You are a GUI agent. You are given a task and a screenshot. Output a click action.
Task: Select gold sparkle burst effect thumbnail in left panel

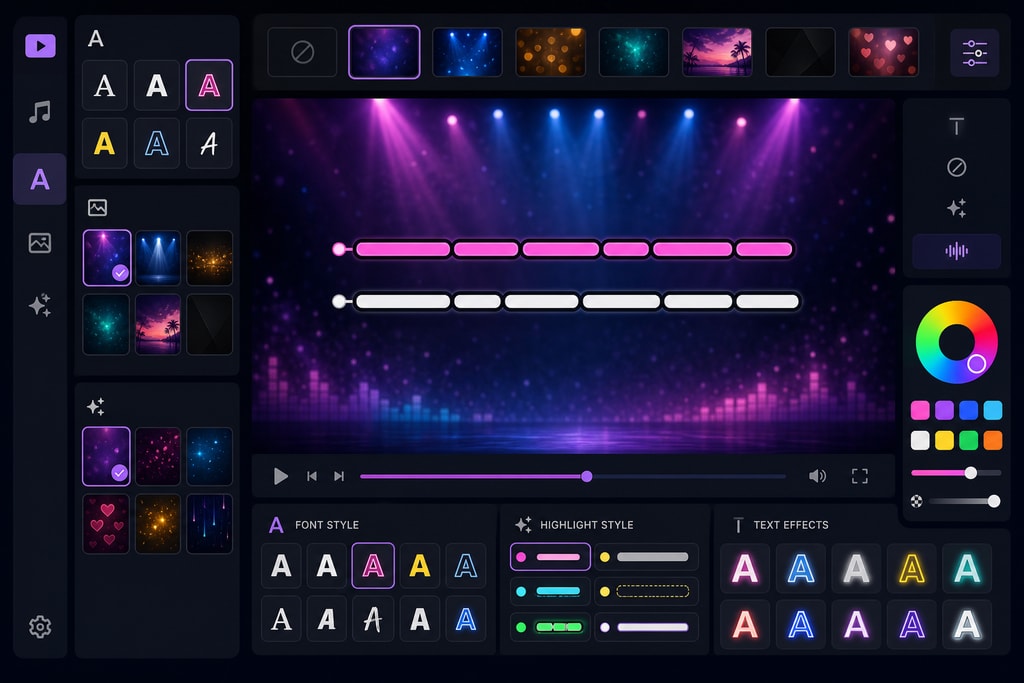pos(157,524)
